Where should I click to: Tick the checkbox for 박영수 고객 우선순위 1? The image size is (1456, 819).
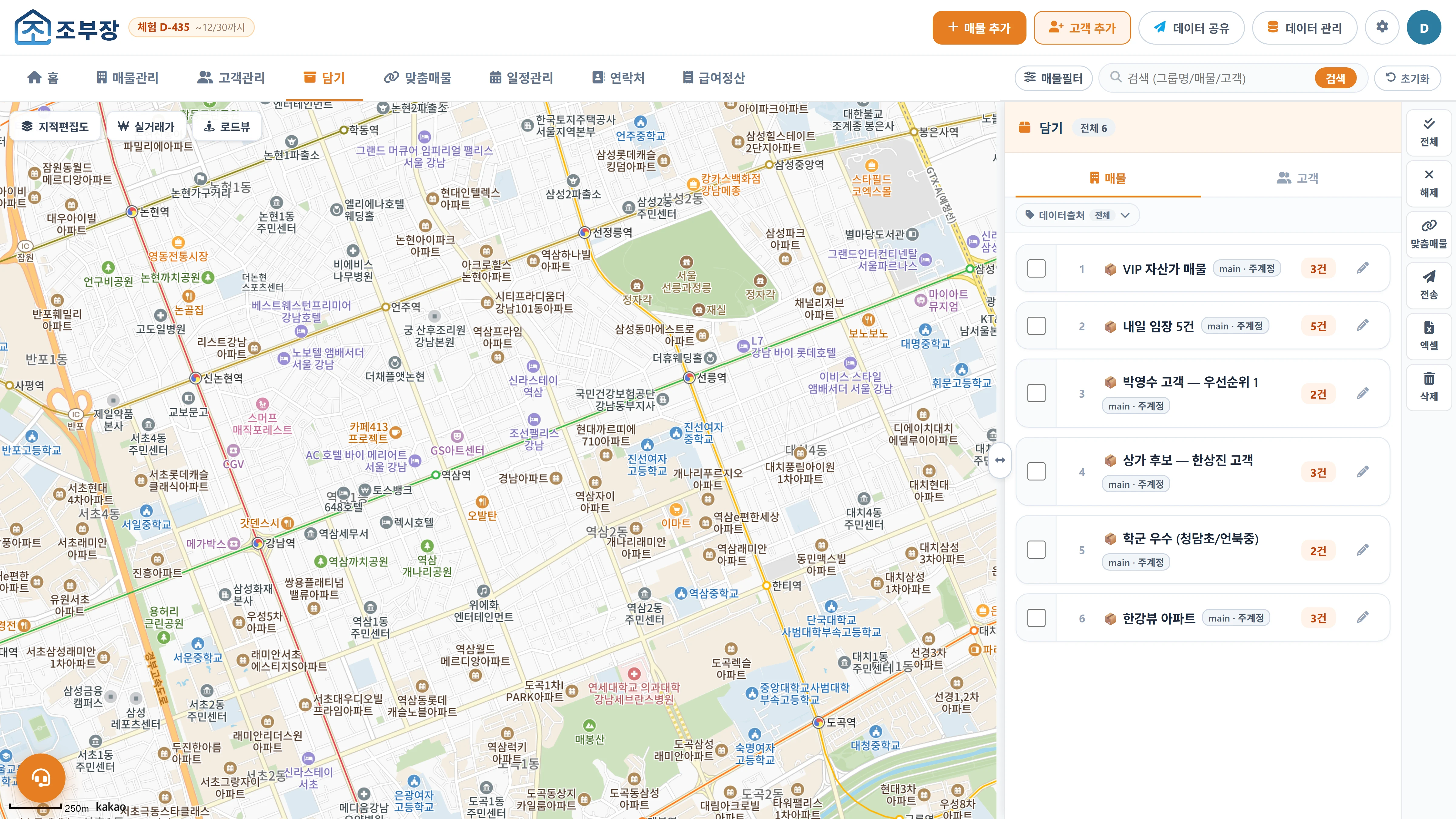pos(1036,393)
